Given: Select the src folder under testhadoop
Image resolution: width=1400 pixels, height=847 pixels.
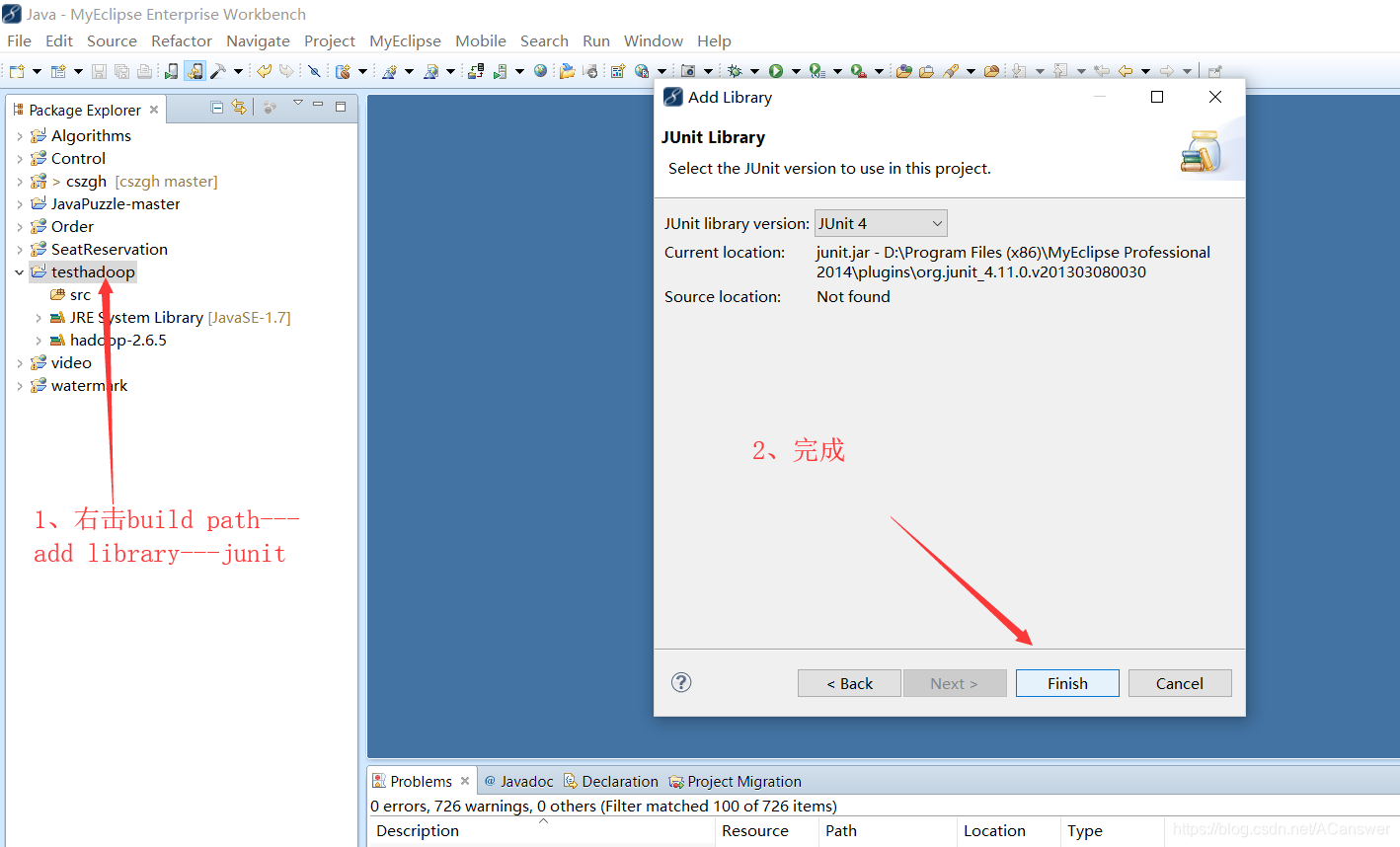Looking at the screenshot, I should pos(80,295).
